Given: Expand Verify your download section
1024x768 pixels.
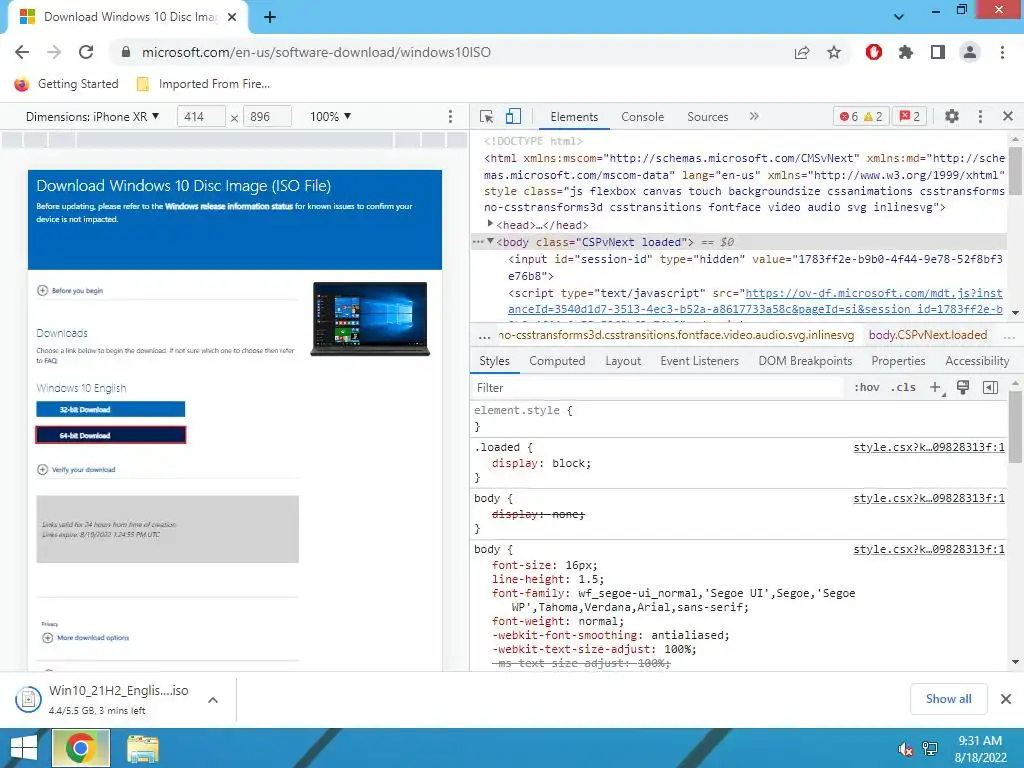Looking at the screenshot, I should pyautogui.click(x=76, y=470).
